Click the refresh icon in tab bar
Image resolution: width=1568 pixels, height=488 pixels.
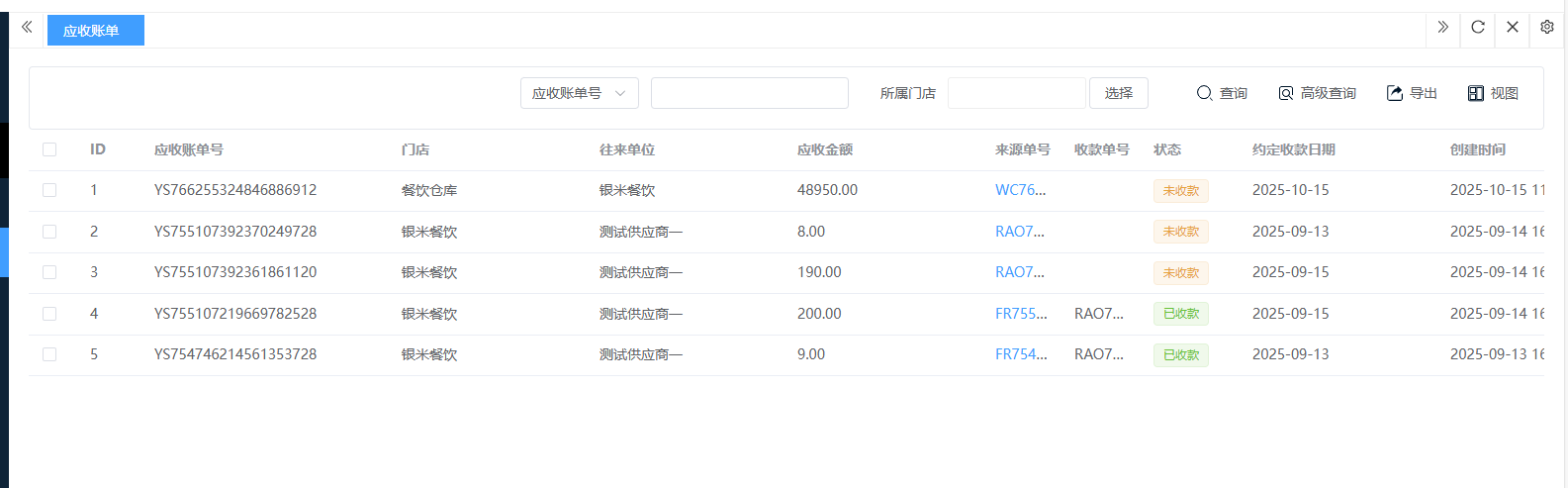[1477, 28]
